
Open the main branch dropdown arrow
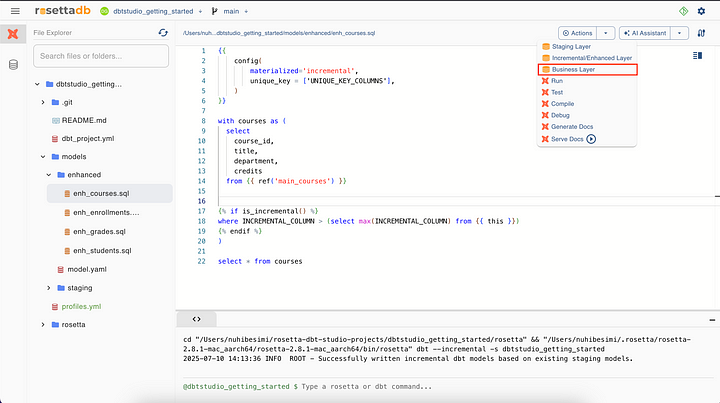[x=246, y=11]
